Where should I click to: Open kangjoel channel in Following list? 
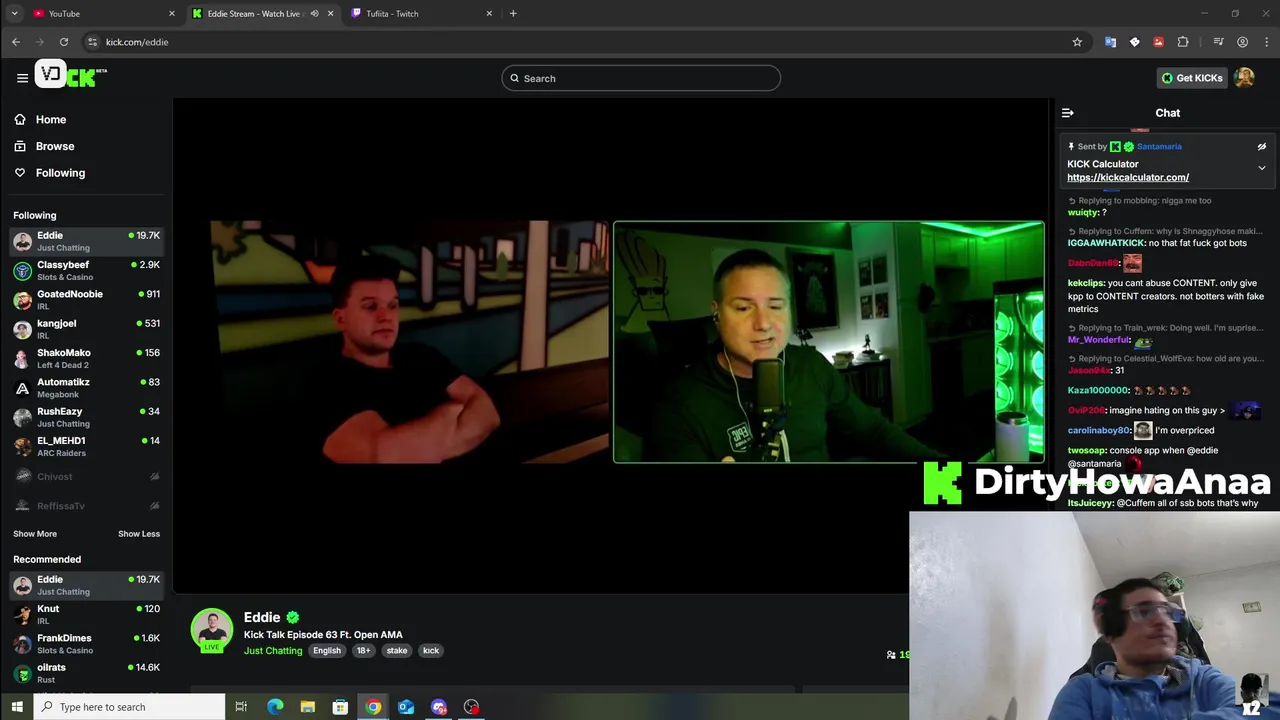point(87,329)
